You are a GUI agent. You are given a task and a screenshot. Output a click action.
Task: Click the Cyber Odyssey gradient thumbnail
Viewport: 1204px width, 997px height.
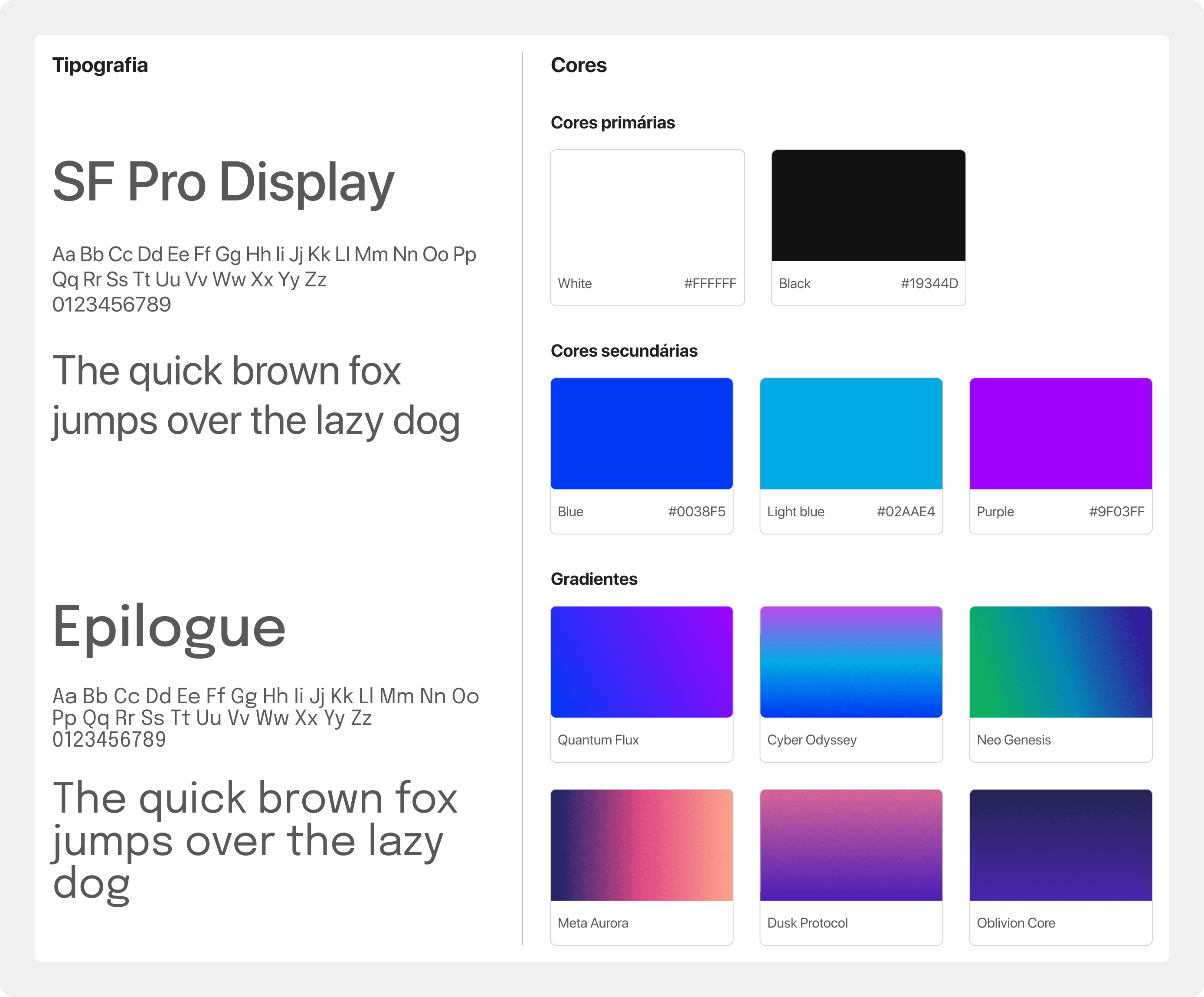[x=851, y=662]
